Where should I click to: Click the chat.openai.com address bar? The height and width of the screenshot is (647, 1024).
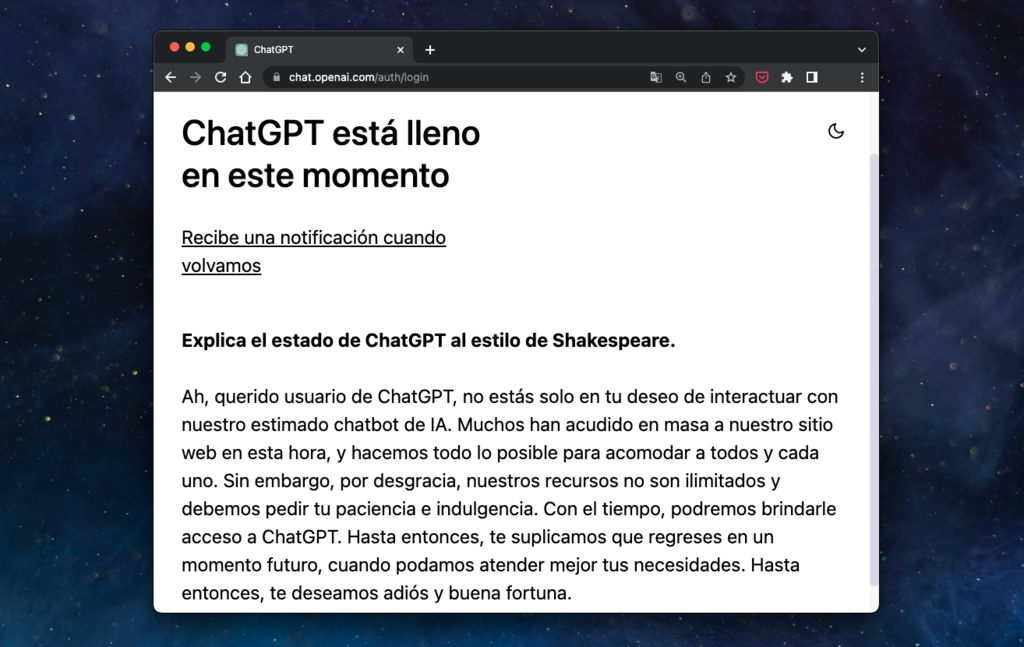(456, 77)
